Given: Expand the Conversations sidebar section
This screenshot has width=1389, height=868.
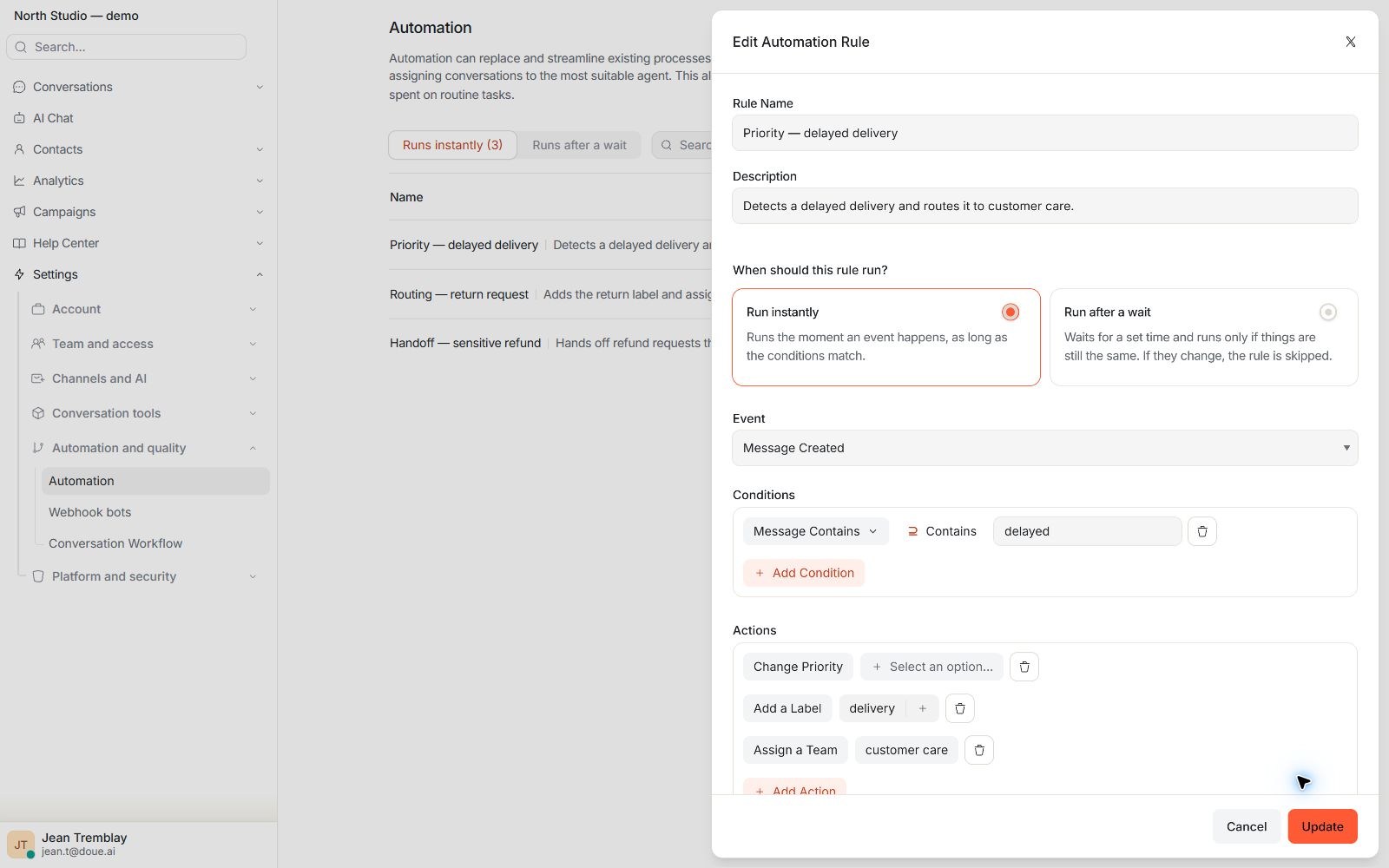Looking at the screenshot, I should (x=260, y=87).
